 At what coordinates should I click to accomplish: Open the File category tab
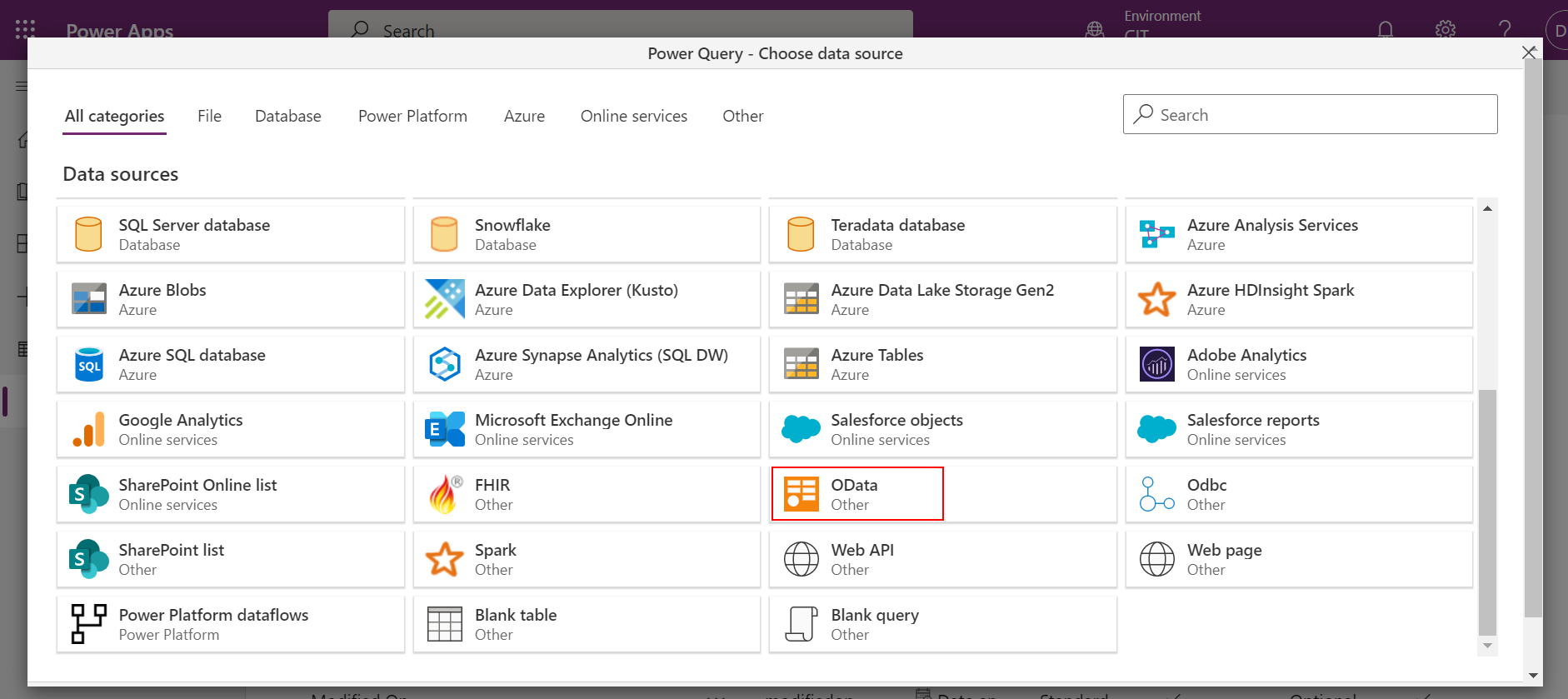click(209, 116)
